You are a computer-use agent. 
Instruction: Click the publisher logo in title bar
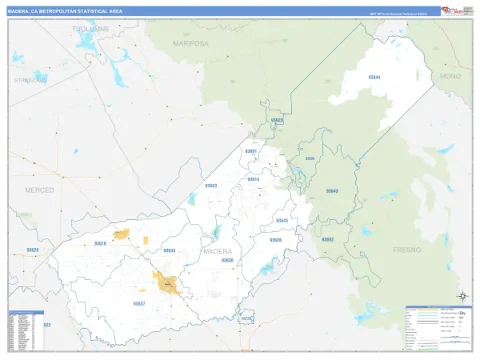[457, 11]
